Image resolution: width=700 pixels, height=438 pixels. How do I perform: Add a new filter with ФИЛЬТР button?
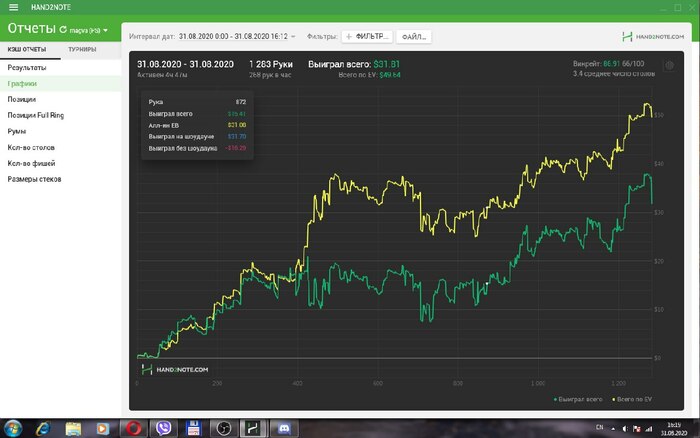click(x=367, y=37)
